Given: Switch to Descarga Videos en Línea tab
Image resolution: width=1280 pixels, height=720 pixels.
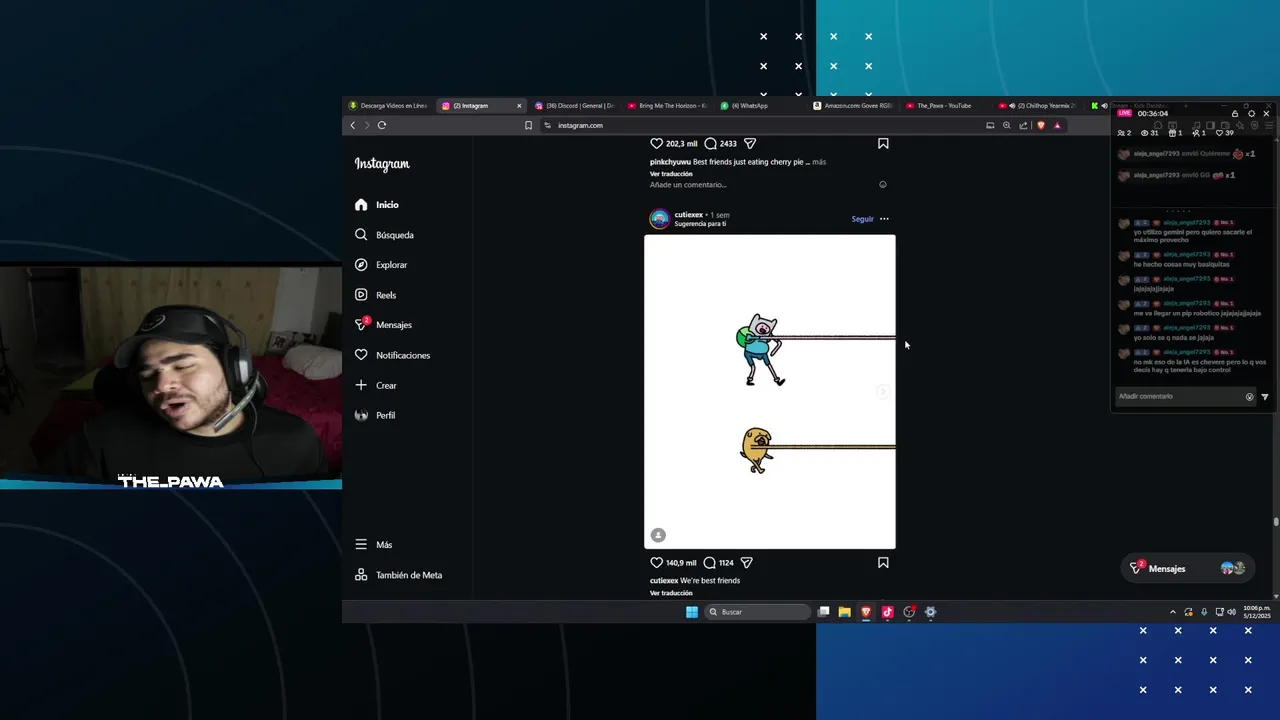Looking at the screenshot, I should click(x=388, y=106).
